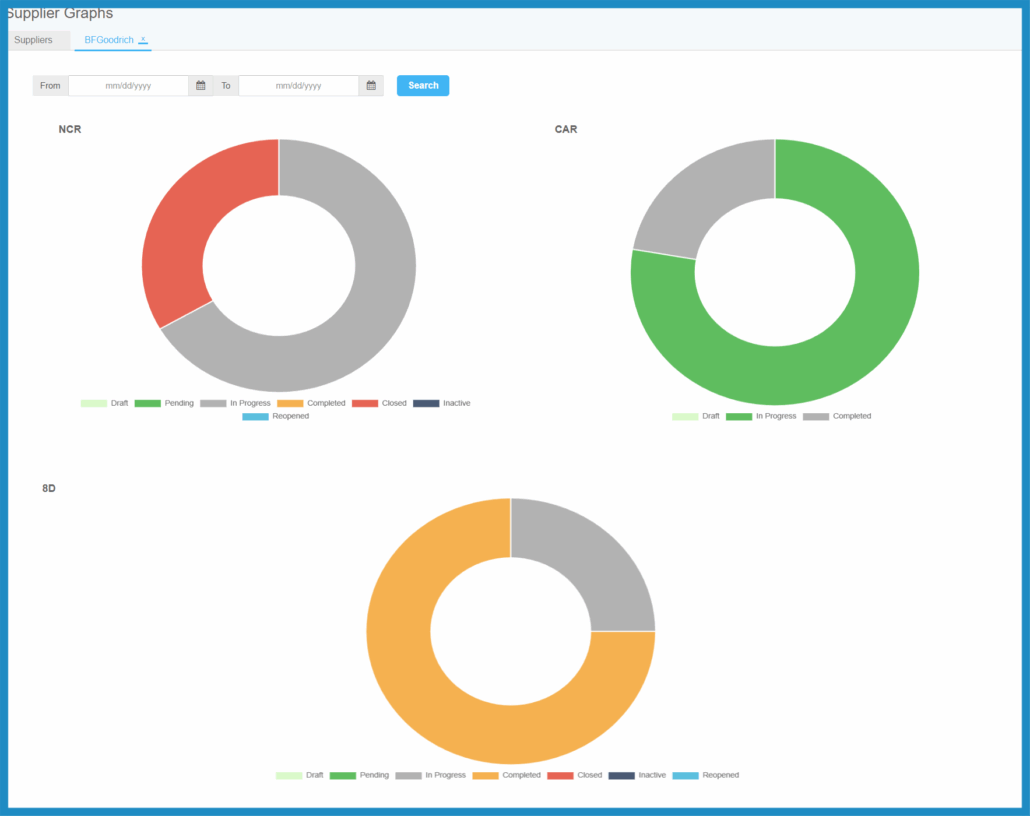This screenshot has height=816, width=1030.
Task: Open the From date calendar picker
Action: pos(200,86)
